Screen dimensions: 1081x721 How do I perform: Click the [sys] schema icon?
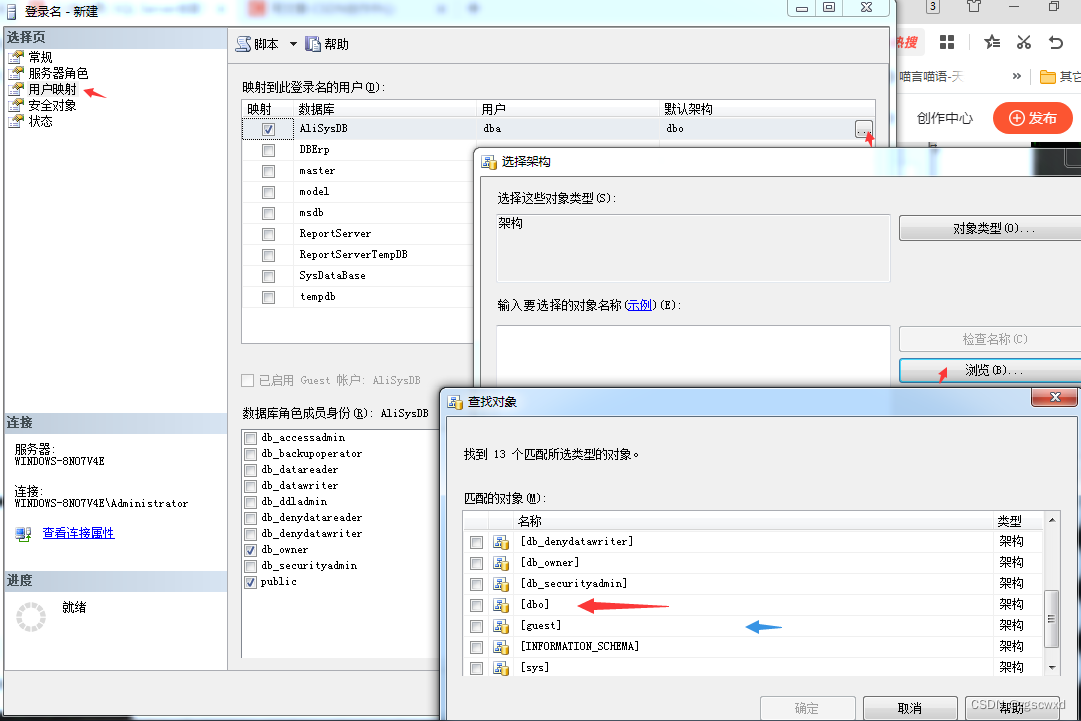pos(501,668)
